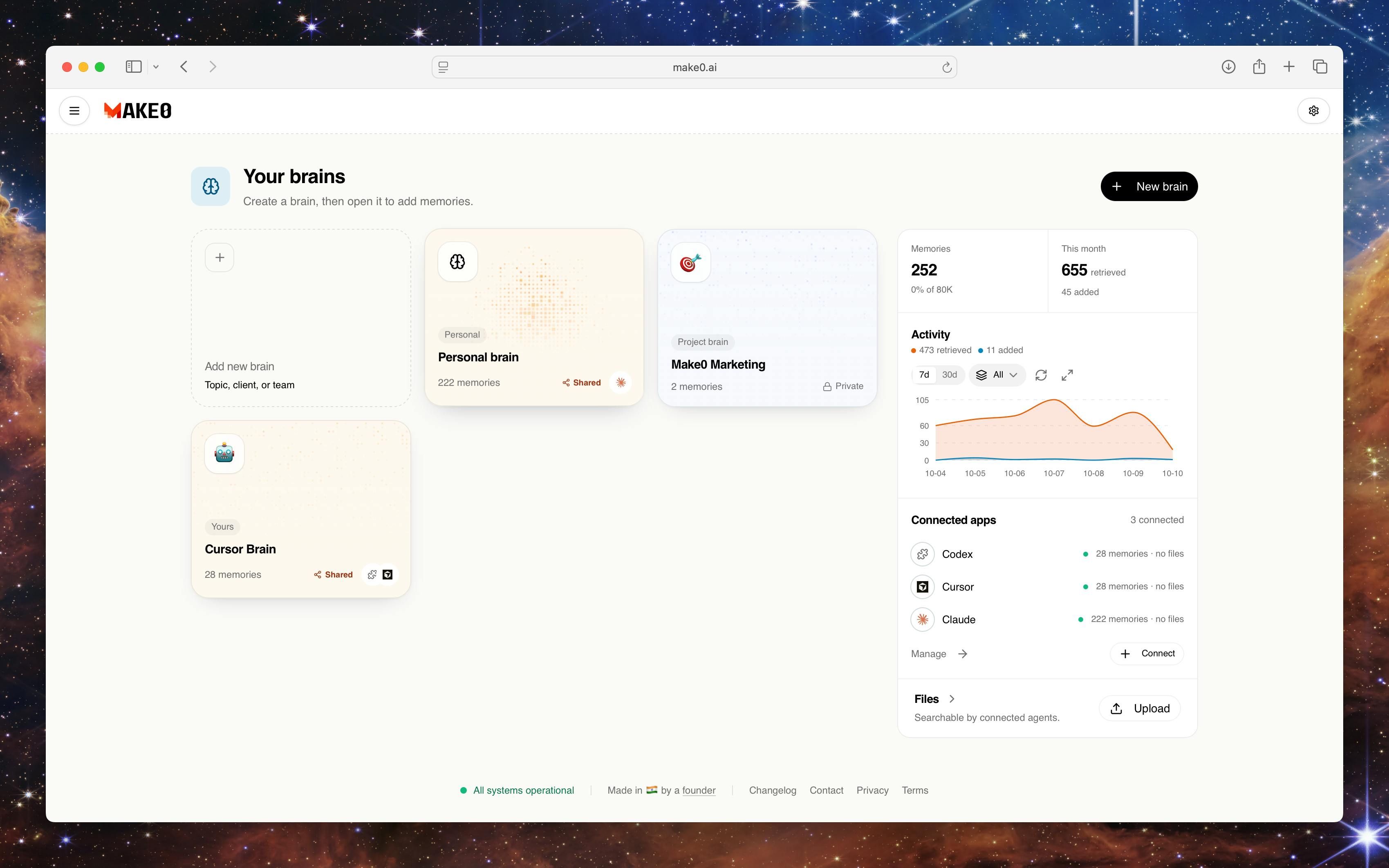Viewport: 1389px width, 868px height.
Task: Click the Make0 logo
Action: (138, 110)
